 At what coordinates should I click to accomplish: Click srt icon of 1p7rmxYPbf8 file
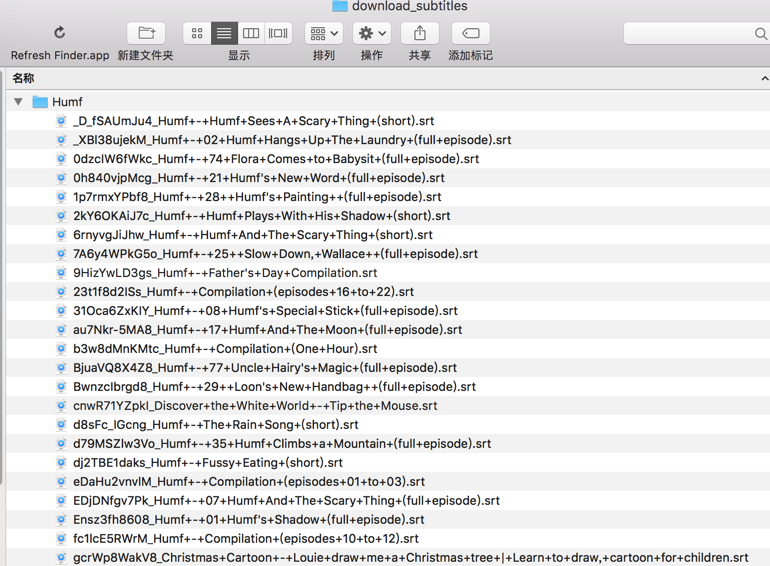click(x=61, y=197)
